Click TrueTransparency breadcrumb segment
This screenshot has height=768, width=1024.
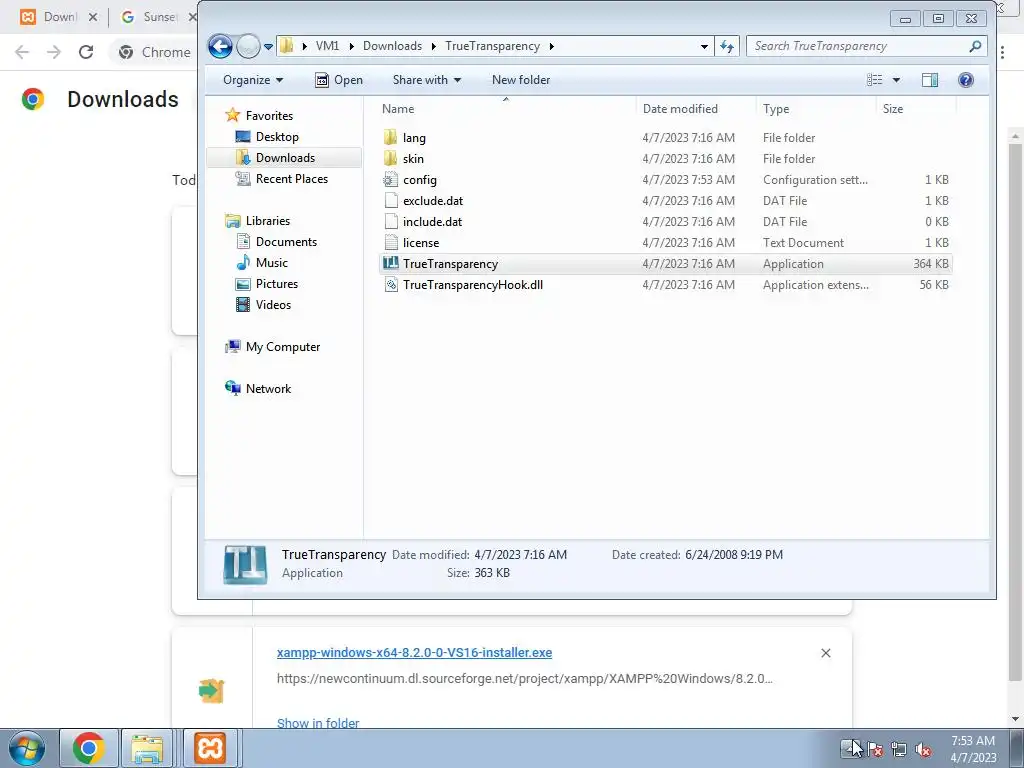click(492, 46)
